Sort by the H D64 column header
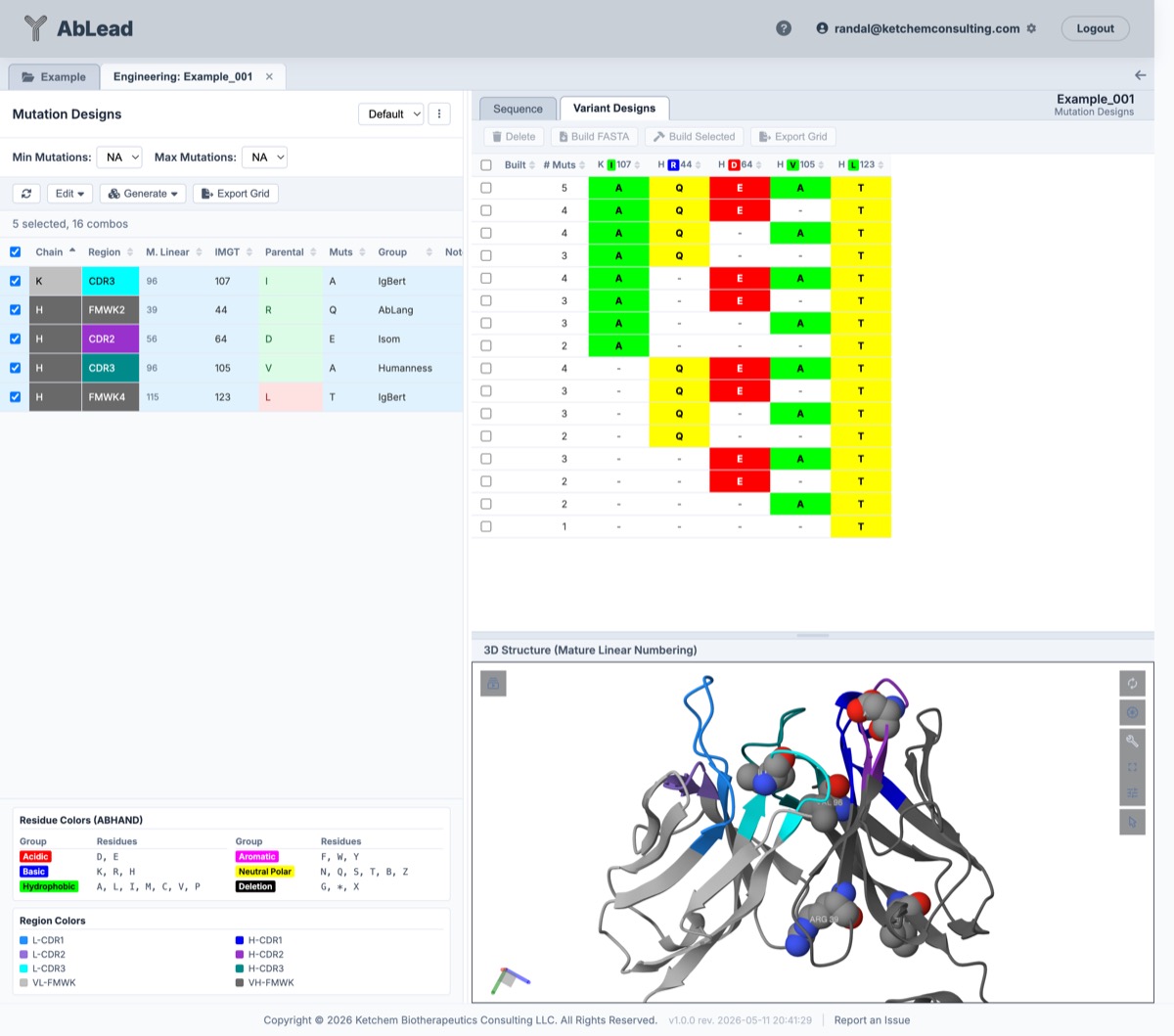Image resolution: width=1174 pixels, height=1036 pixels. [740, 164]
